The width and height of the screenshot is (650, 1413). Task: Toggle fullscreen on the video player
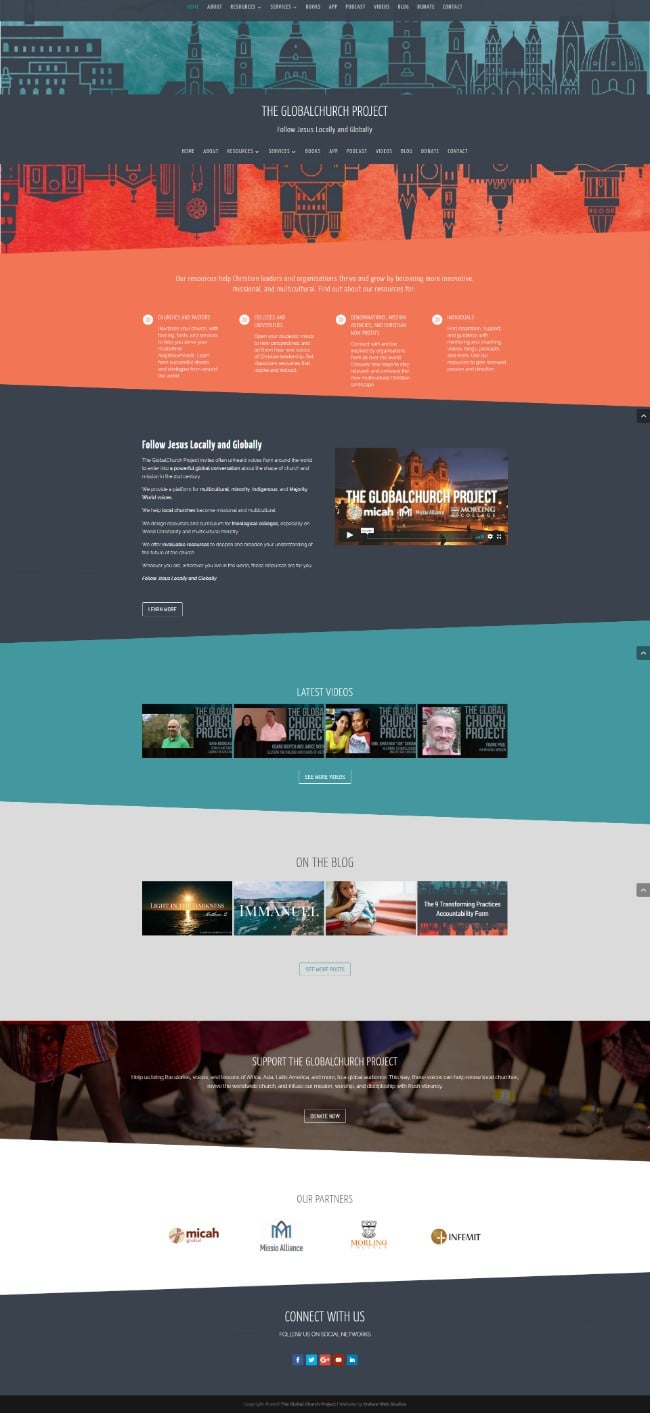(x=500, y=536)
